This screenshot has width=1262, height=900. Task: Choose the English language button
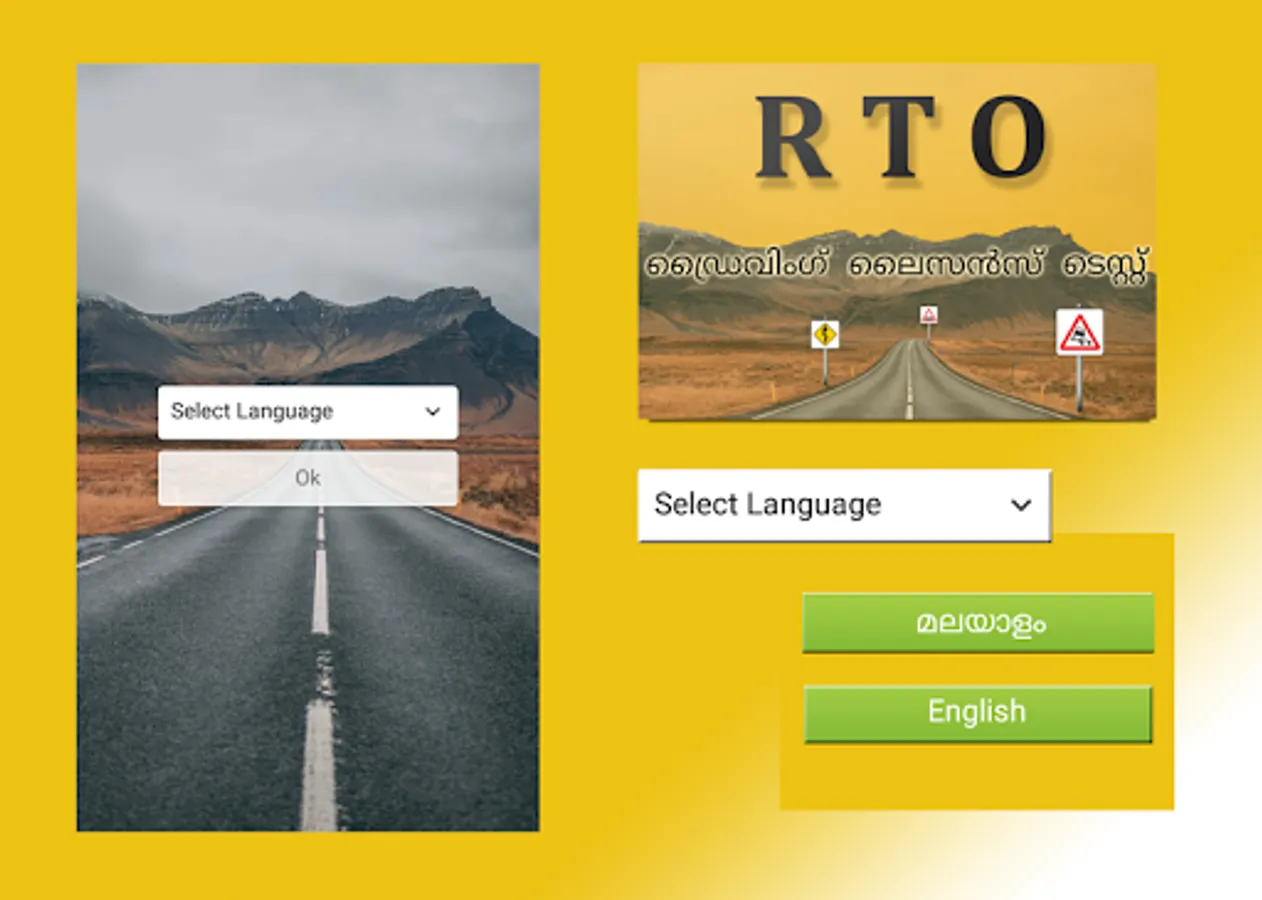pos(978,713)
